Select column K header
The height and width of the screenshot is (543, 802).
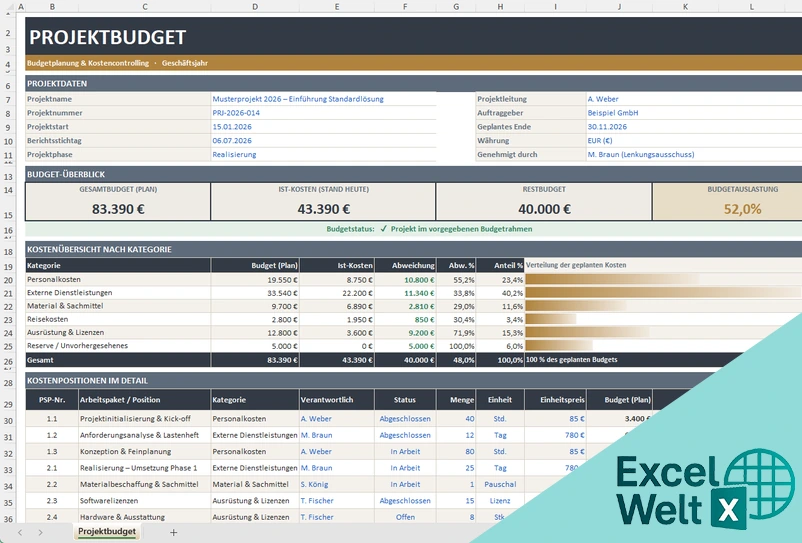[x=685, y=7]
